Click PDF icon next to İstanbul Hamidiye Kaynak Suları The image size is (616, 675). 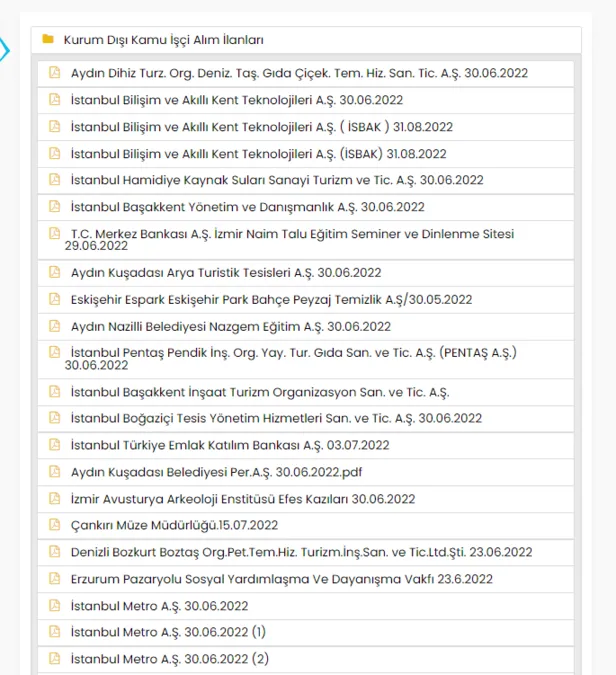tap(55, 180)
